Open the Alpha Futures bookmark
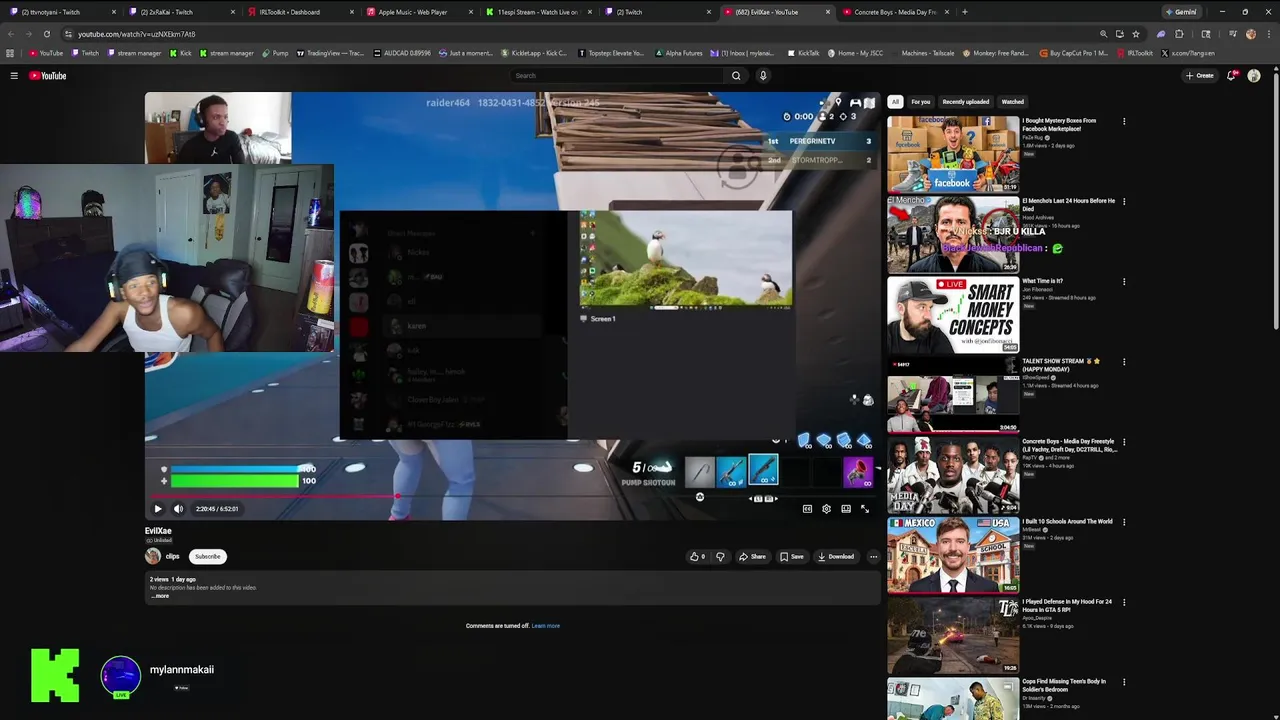Image resolution: width=1280 pixels, height=720 pixels. click(x=679, y=53)
